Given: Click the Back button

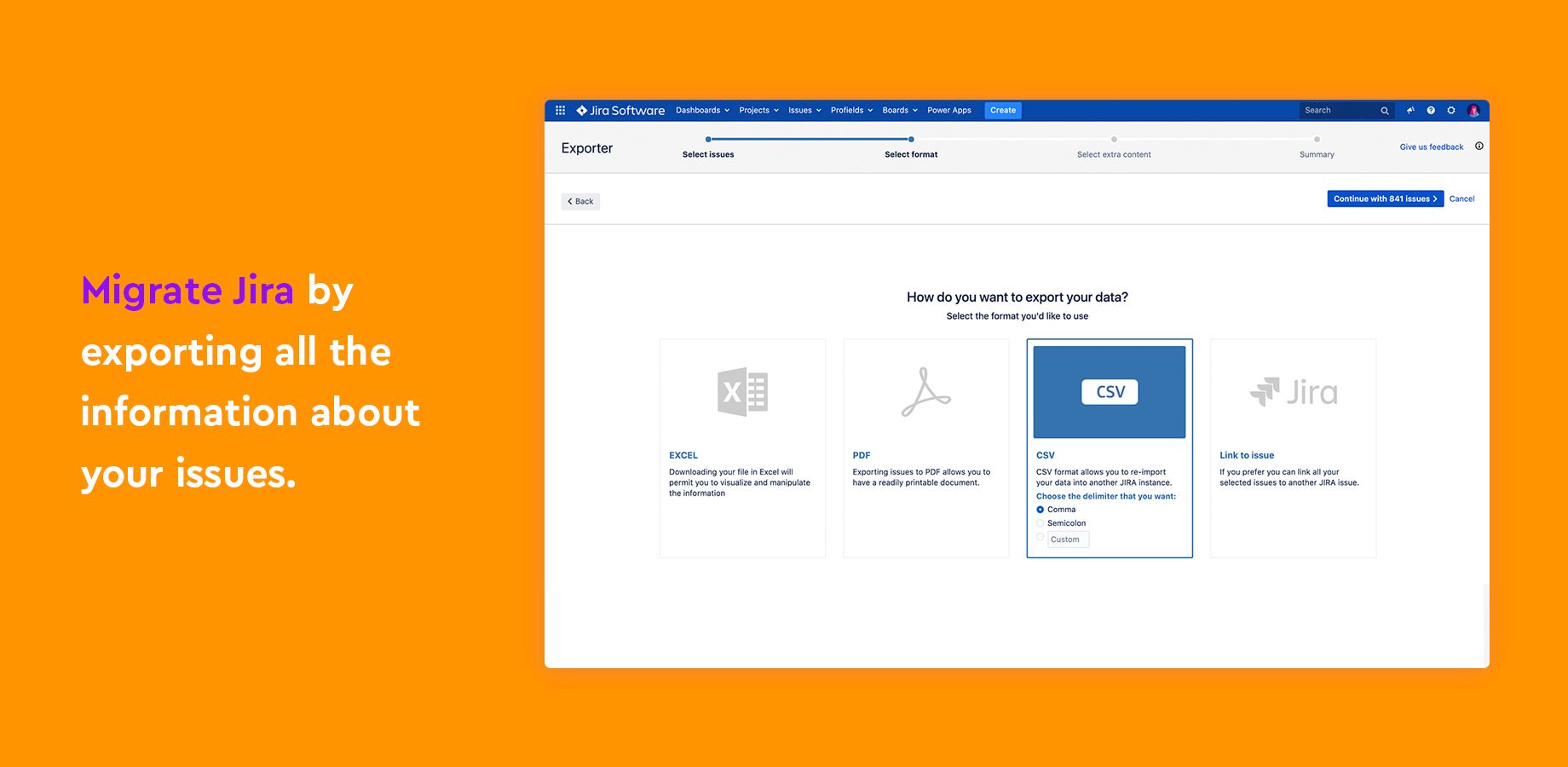Looking at the screenshot, I should coord(580,201).
